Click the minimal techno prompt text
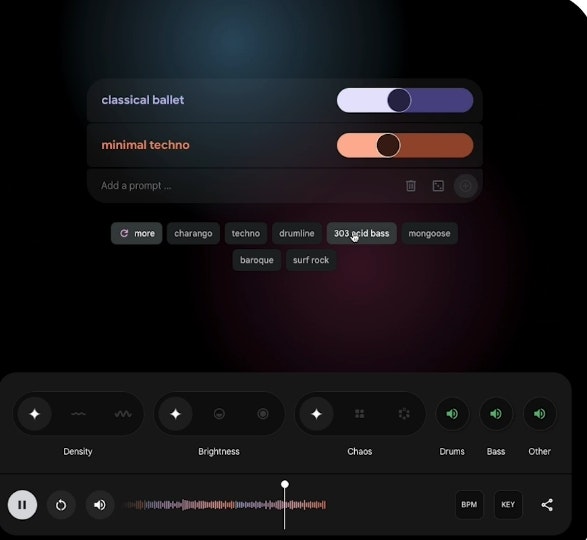 [x=145, y=145]
